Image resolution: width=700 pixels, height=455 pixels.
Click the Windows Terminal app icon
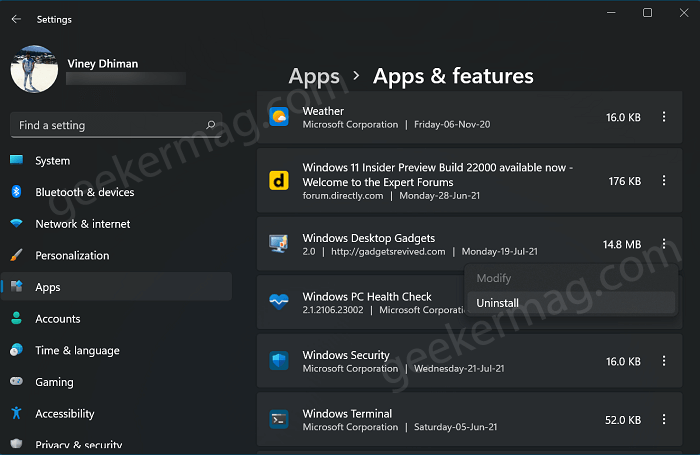pos(279,420)
